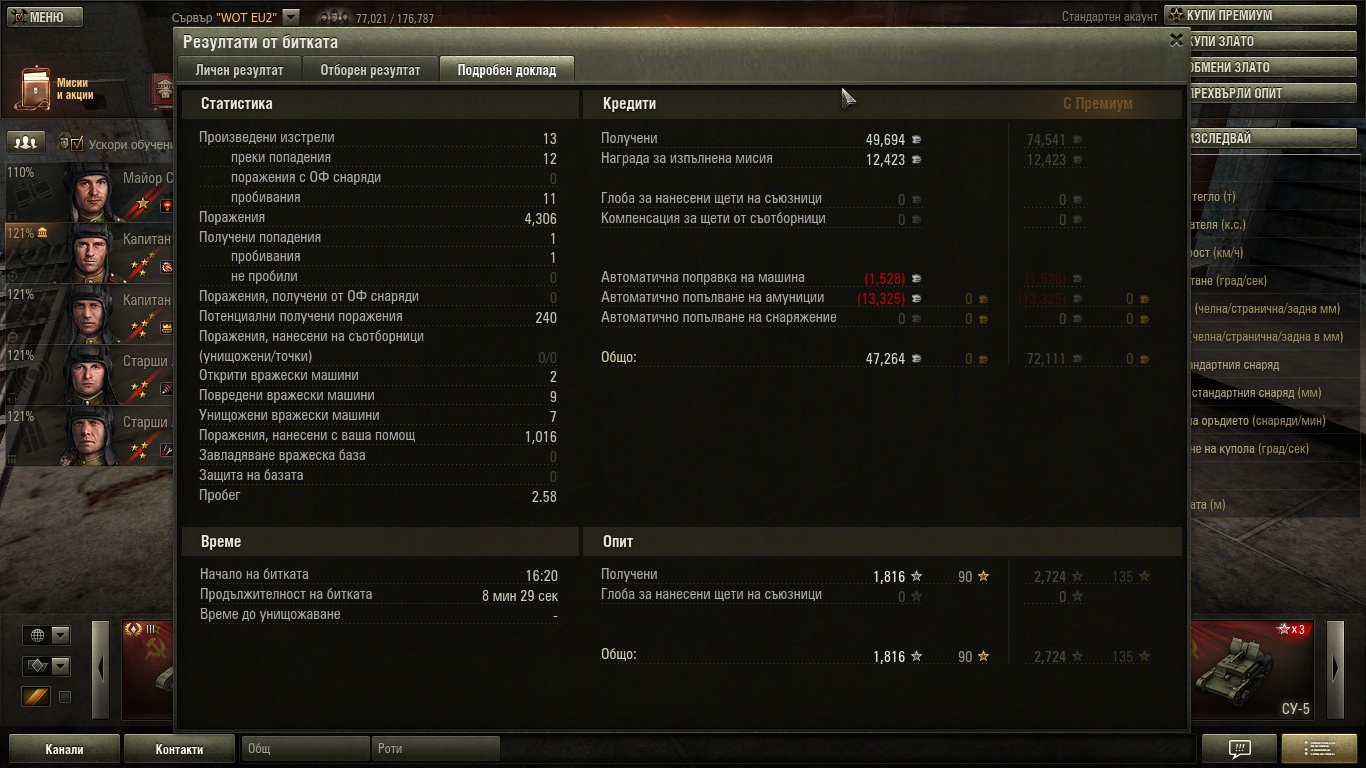Screen dimensions: 1366x768
Task: Open the gold service channel list button
Action: 1318,748
